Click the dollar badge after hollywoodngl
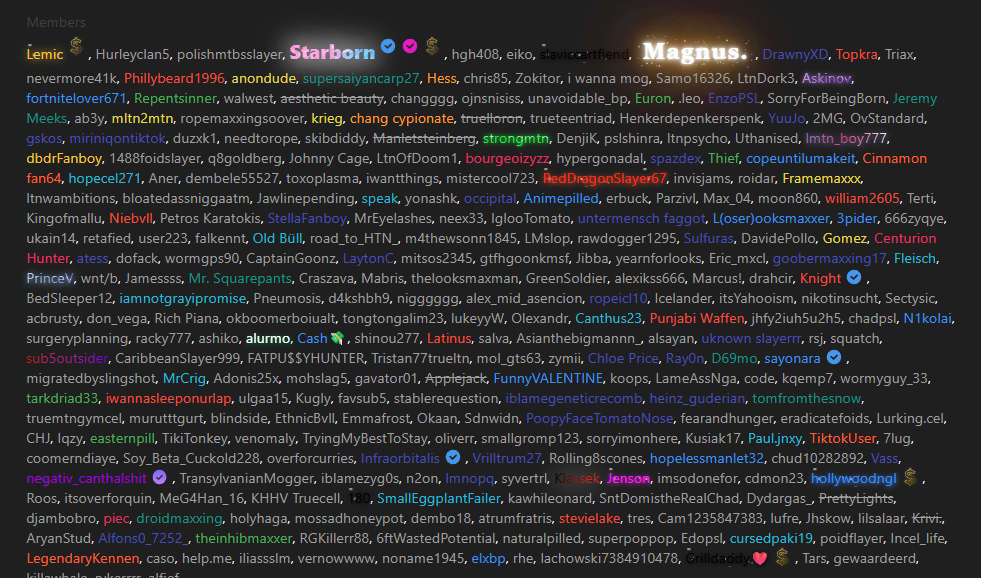Viewport: 981px width, 578px height. pyautogui.click(x=910, y=478)
